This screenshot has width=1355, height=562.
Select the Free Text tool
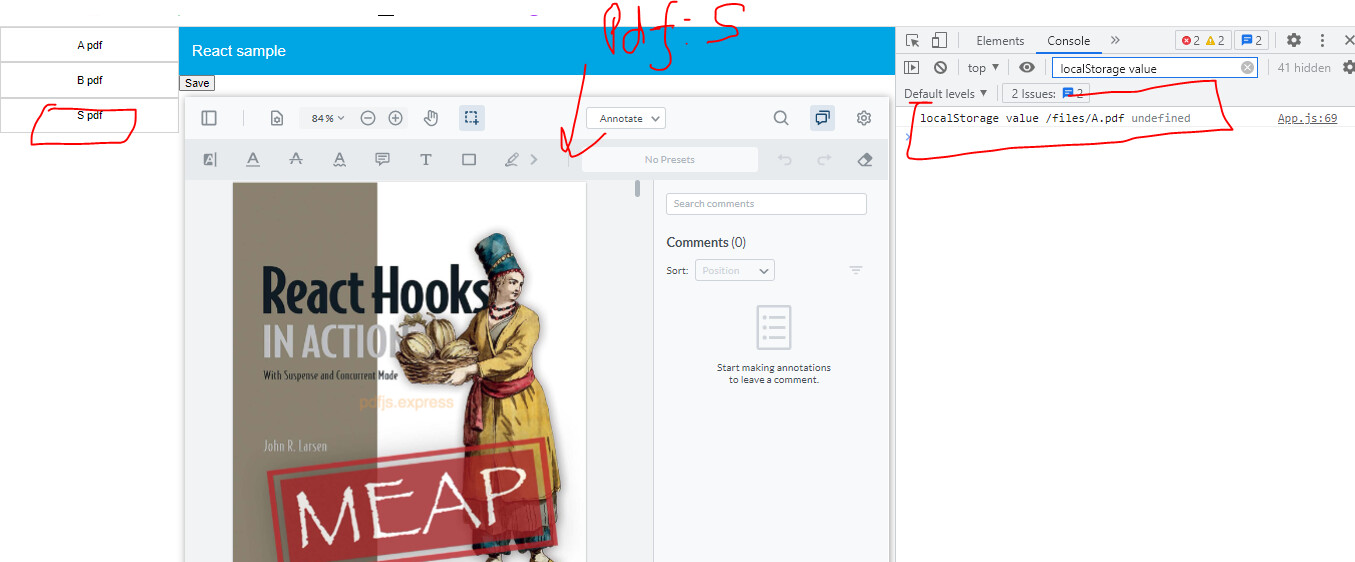(x=425, y=159)
